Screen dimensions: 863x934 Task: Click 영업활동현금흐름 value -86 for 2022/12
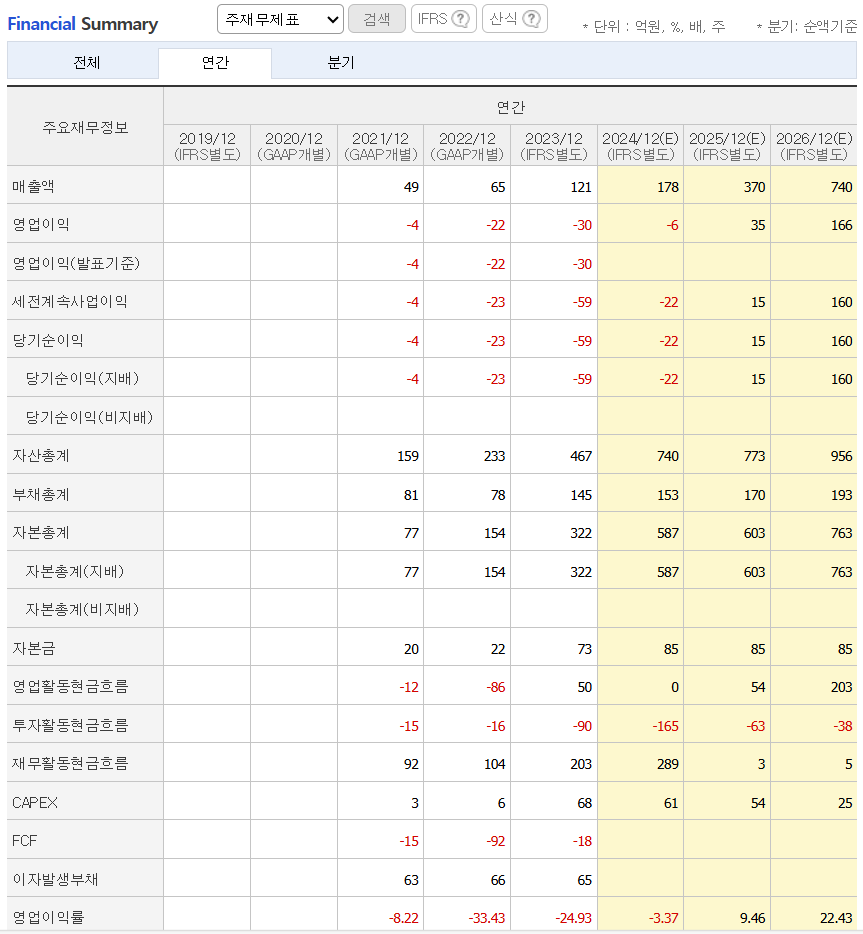[x=496, y=687]
